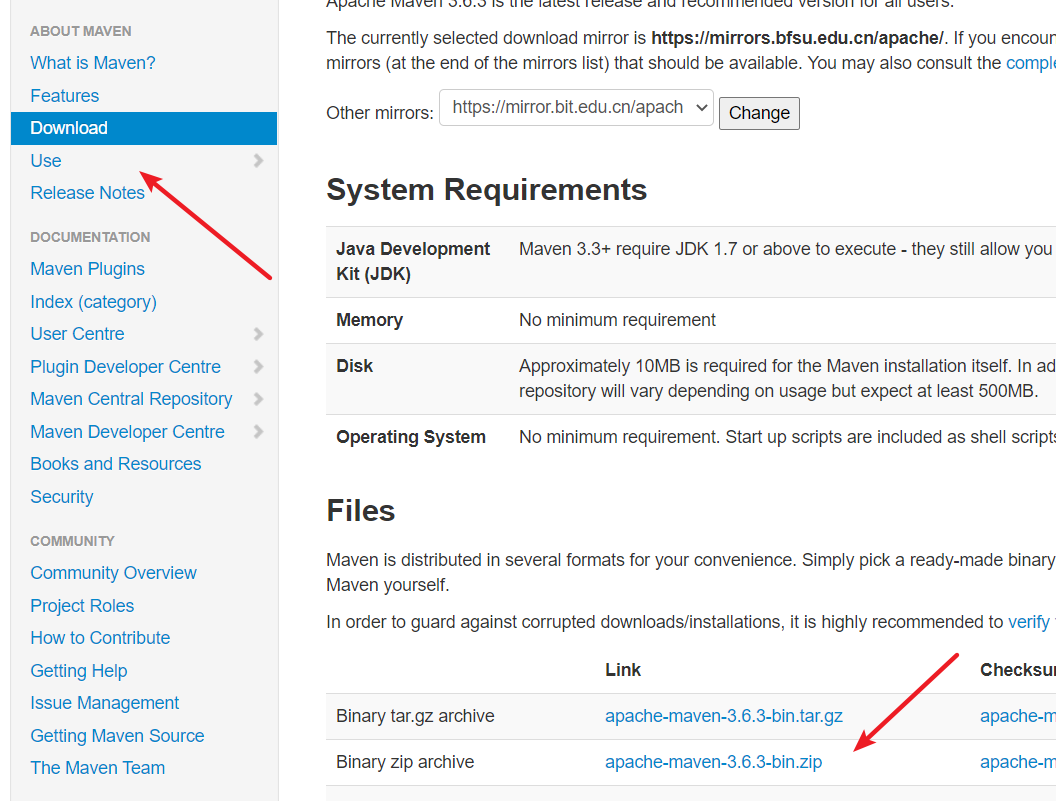This screenshot has height=801, width=1056.
Task: Open Maven Developer Centre entry
Action: (x=127, y=432)
